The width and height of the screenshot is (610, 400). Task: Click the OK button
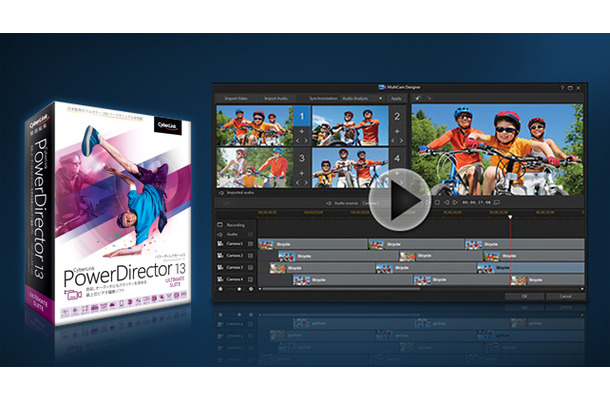click(524, 296)
